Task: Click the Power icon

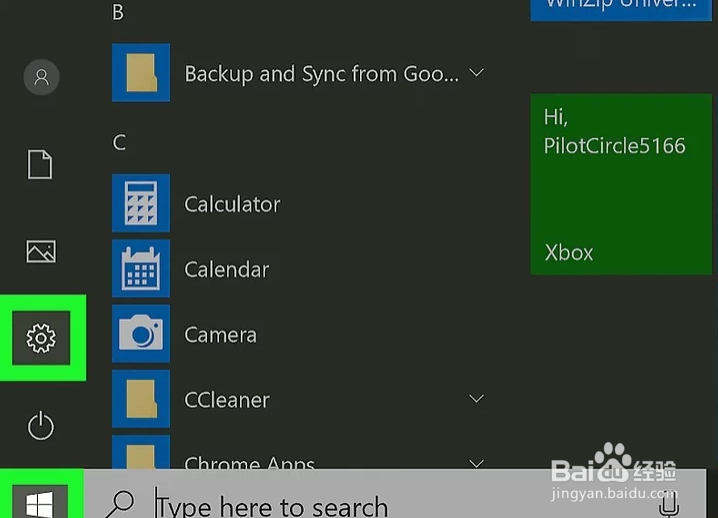Action: click(x=41, y=425)
